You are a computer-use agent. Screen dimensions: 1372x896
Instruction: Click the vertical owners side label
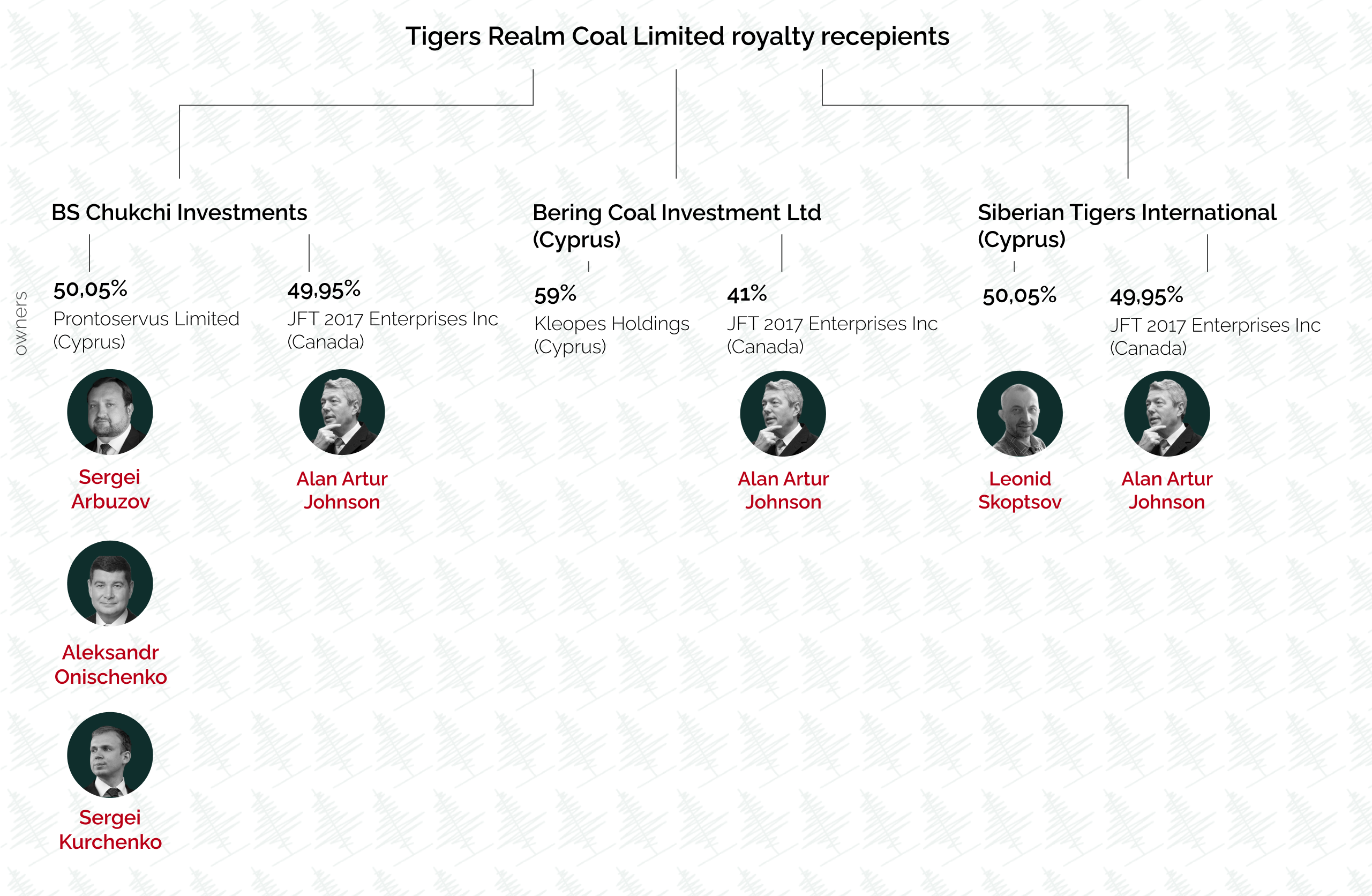tap(21, 323)
